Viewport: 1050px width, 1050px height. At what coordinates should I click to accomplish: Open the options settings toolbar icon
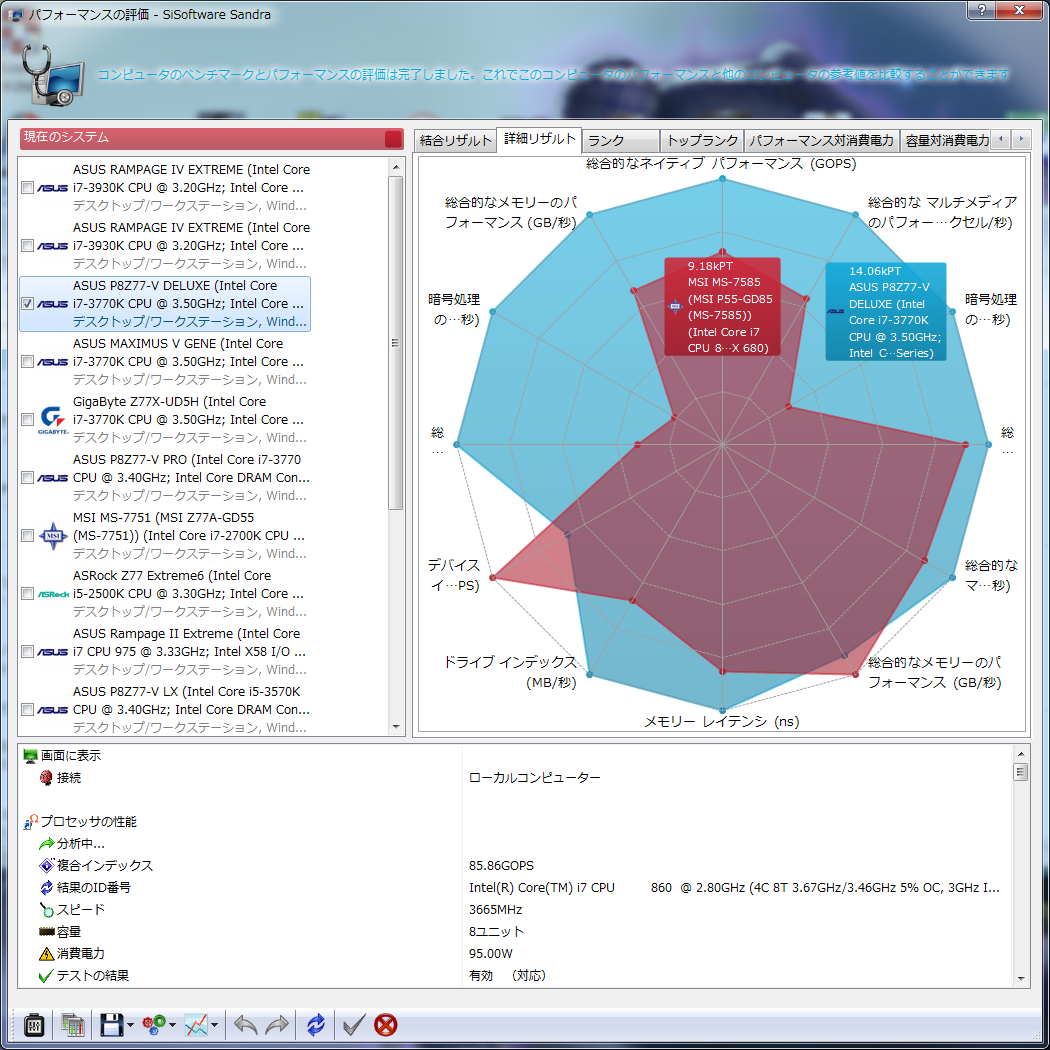click(34, 1025)
